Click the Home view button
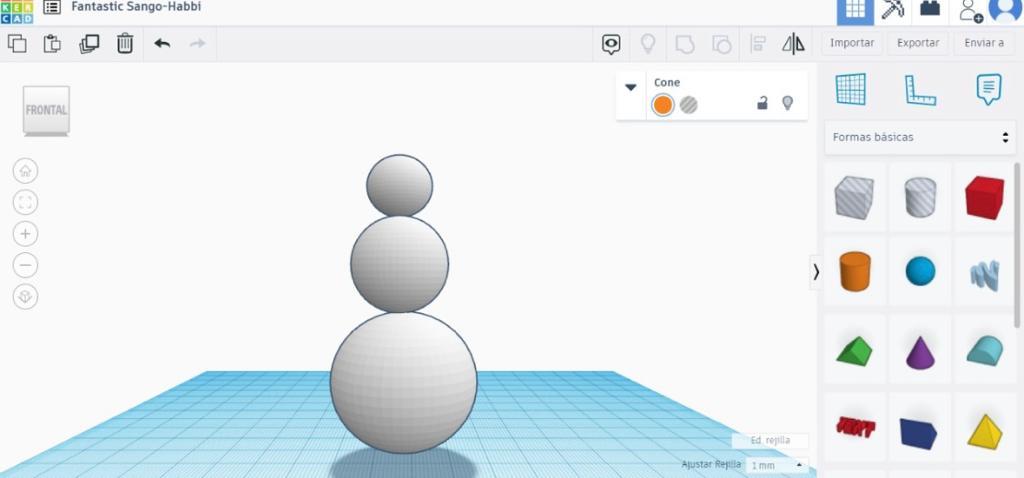Viewport: 1024px width, 478px height. click(25, 171)
